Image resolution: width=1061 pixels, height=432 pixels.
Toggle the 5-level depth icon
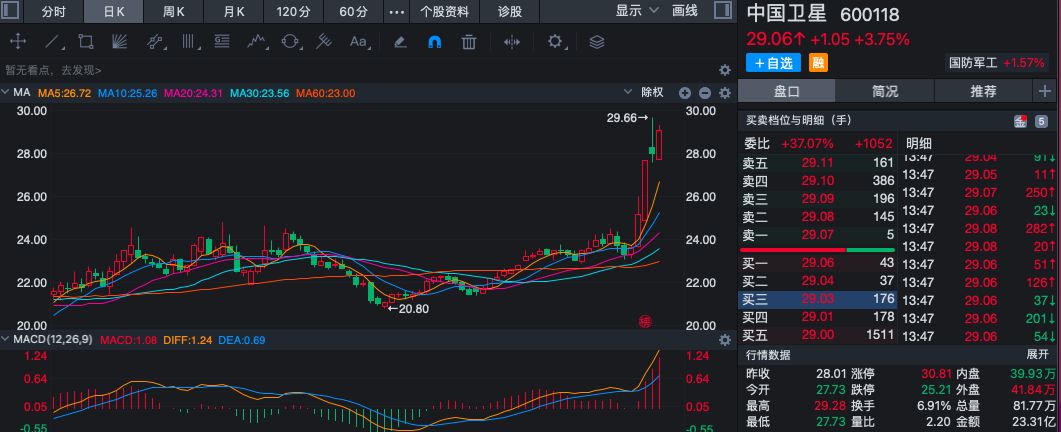coord(1041,122)
